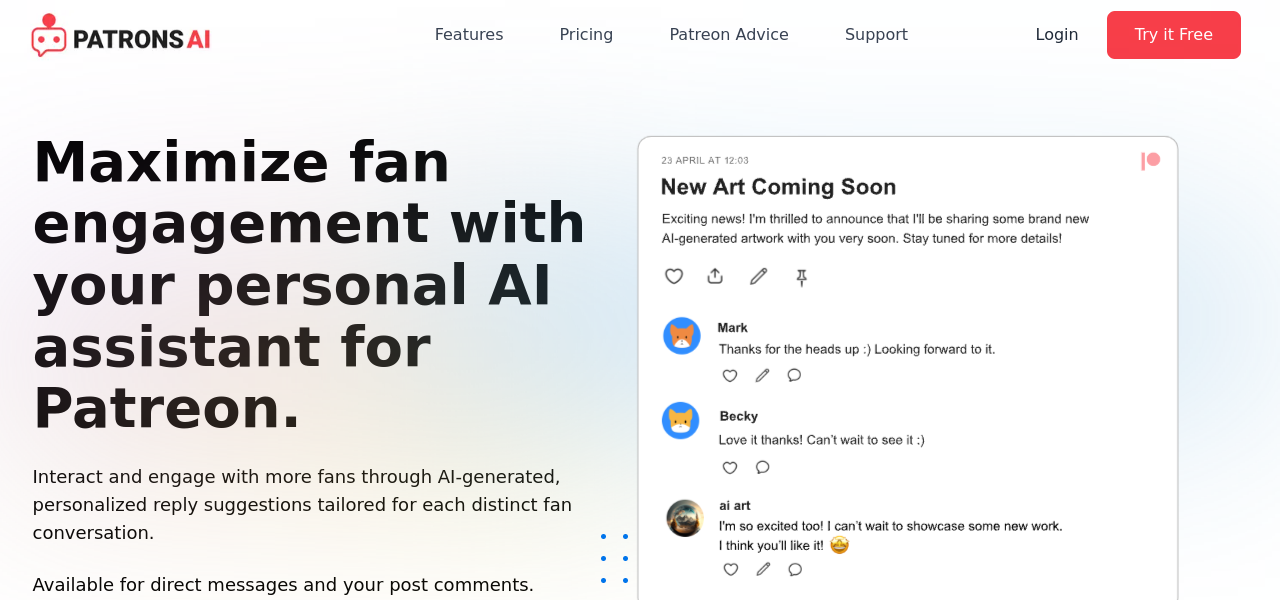Click the edit pencil on Mark's comment

(x=762, y=375)
